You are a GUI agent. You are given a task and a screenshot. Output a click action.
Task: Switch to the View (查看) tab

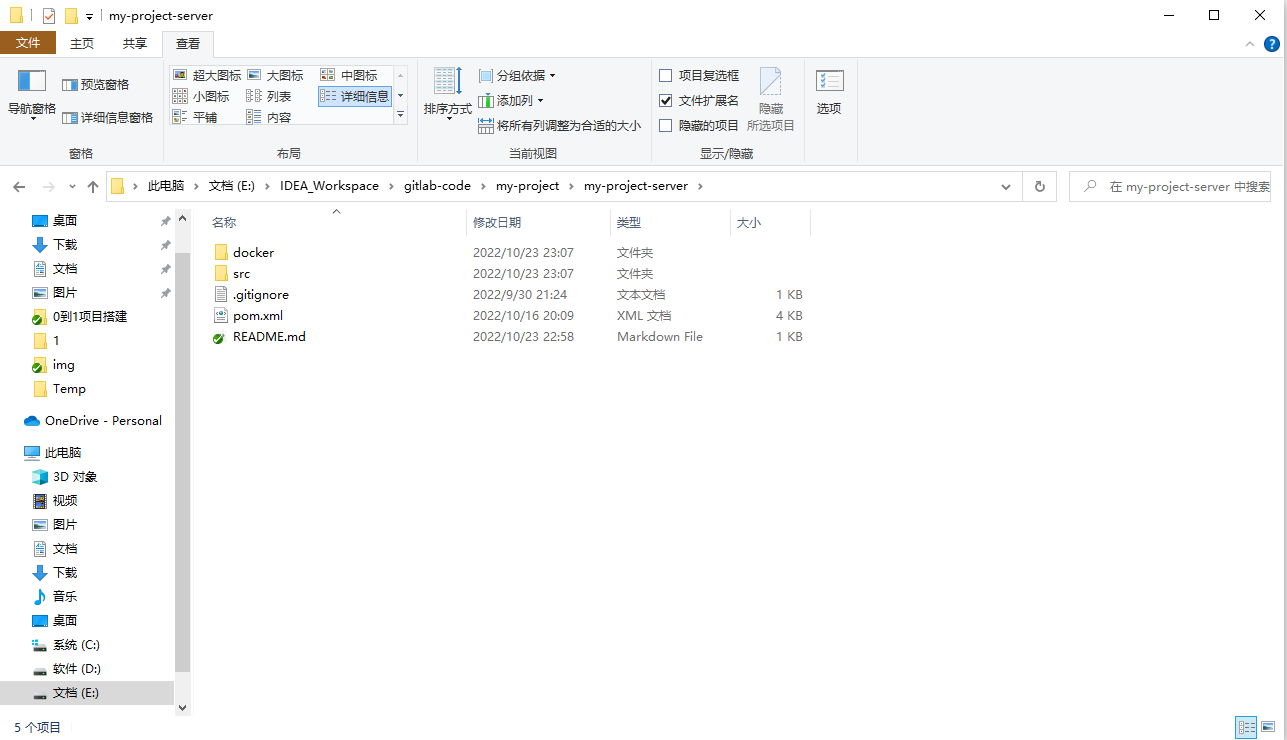tap(188, 43)
